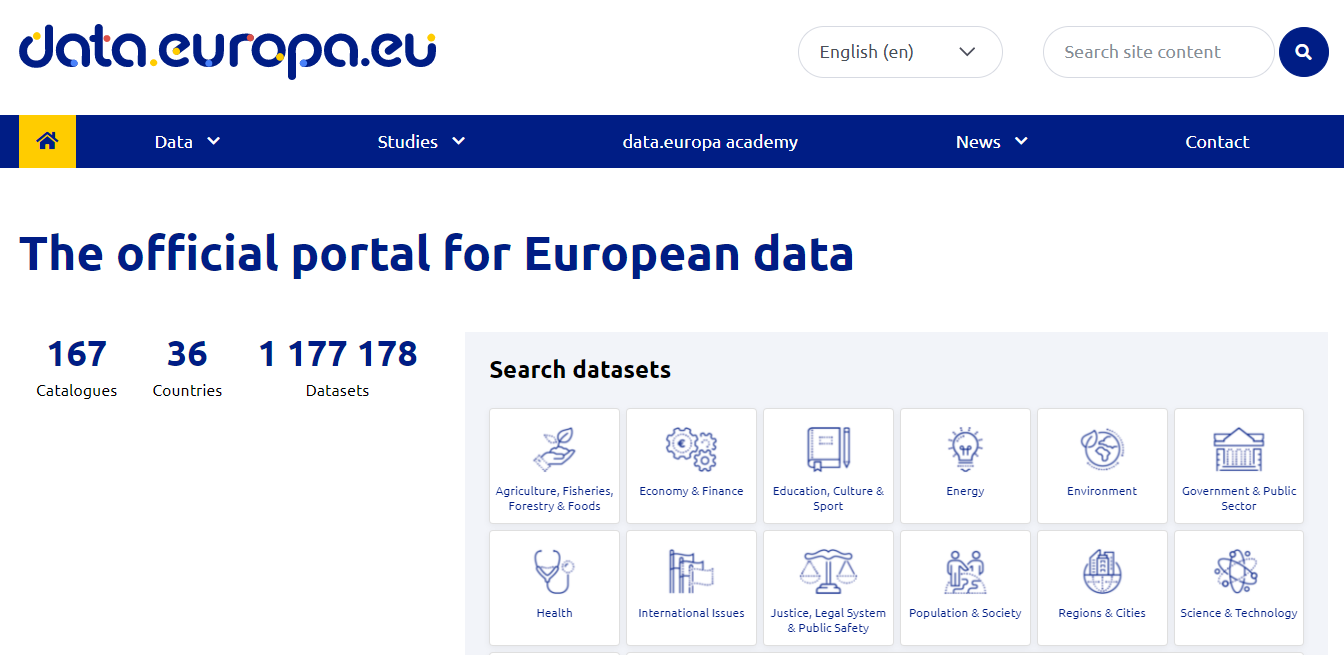Select the Agriculture, Fisheries, Forestry & Foods category
Screen dimensions: 1344x655
click(x=554, y=466)
